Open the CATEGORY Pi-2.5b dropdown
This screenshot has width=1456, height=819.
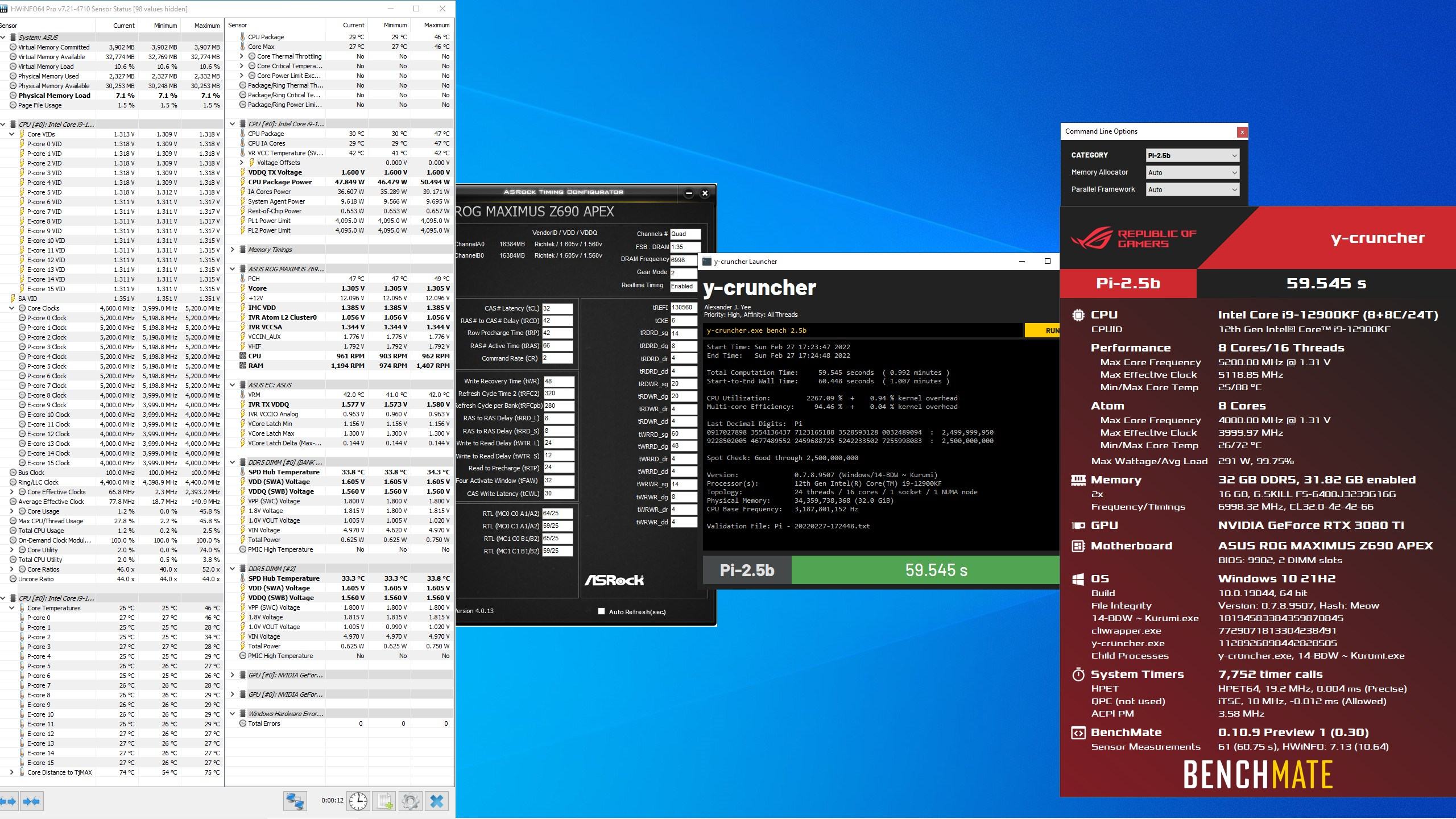pos(1192,155)
